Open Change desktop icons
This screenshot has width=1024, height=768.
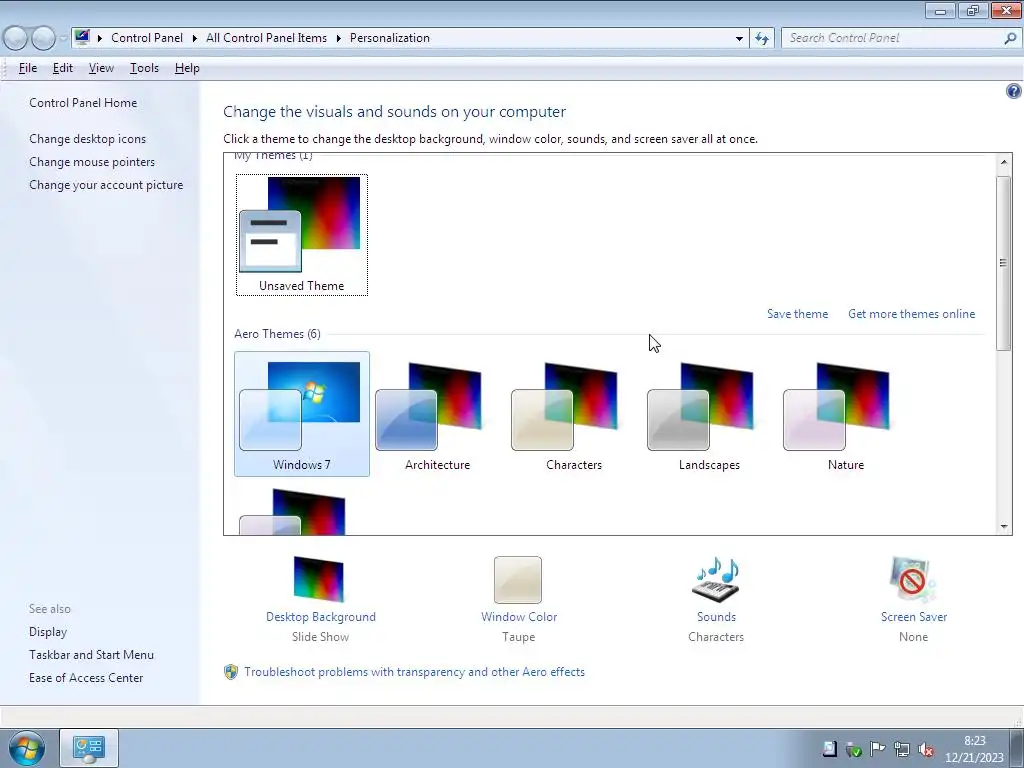coord(88,138)
